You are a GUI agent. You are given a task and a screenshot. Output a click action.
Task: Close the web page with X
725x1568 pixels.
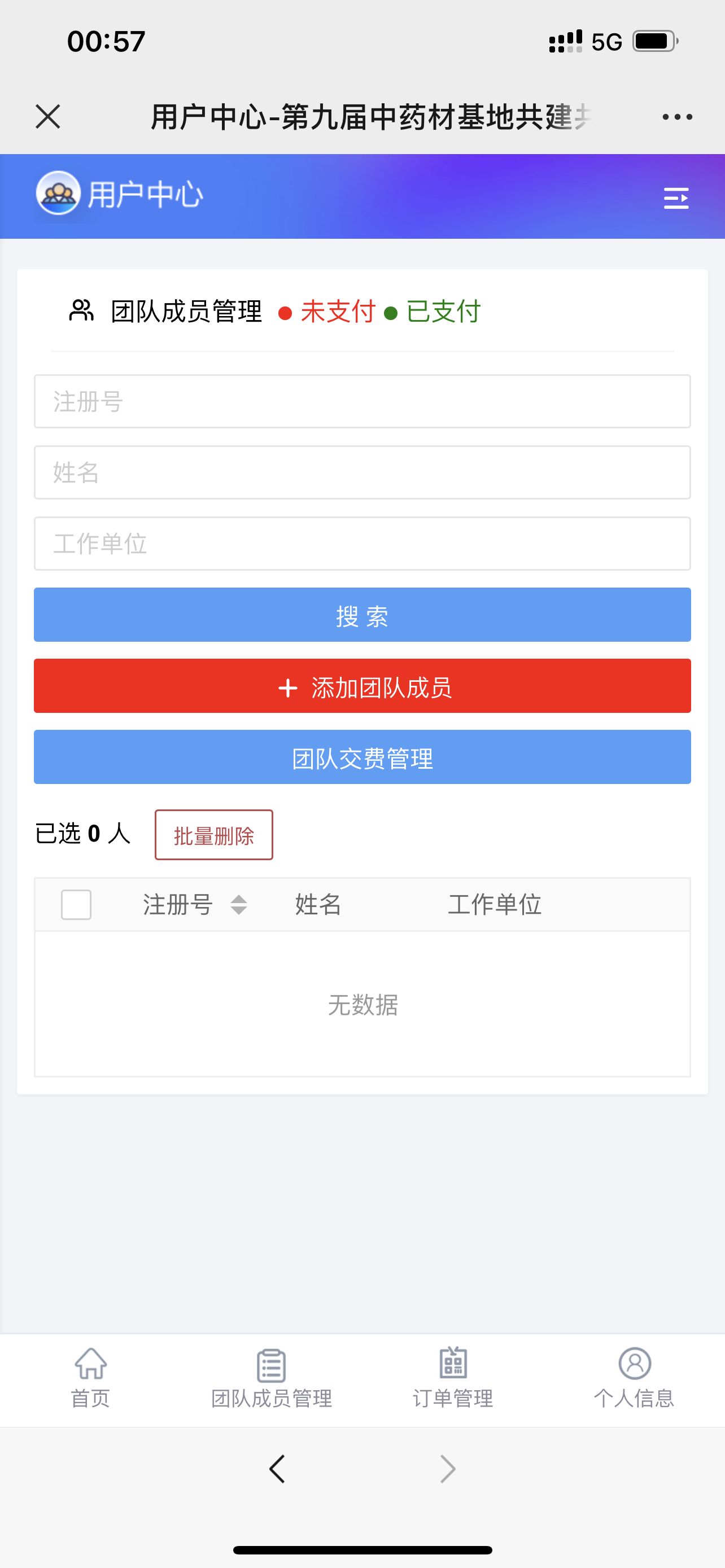pos(48,116)
